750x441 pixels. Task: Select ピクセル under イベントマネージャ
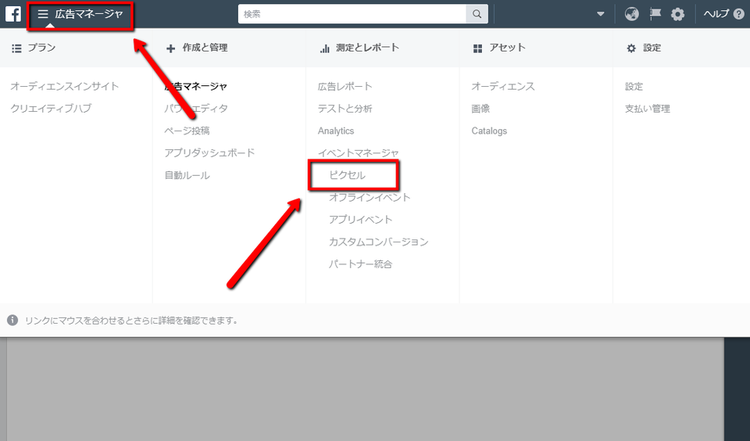click(347, 175)
